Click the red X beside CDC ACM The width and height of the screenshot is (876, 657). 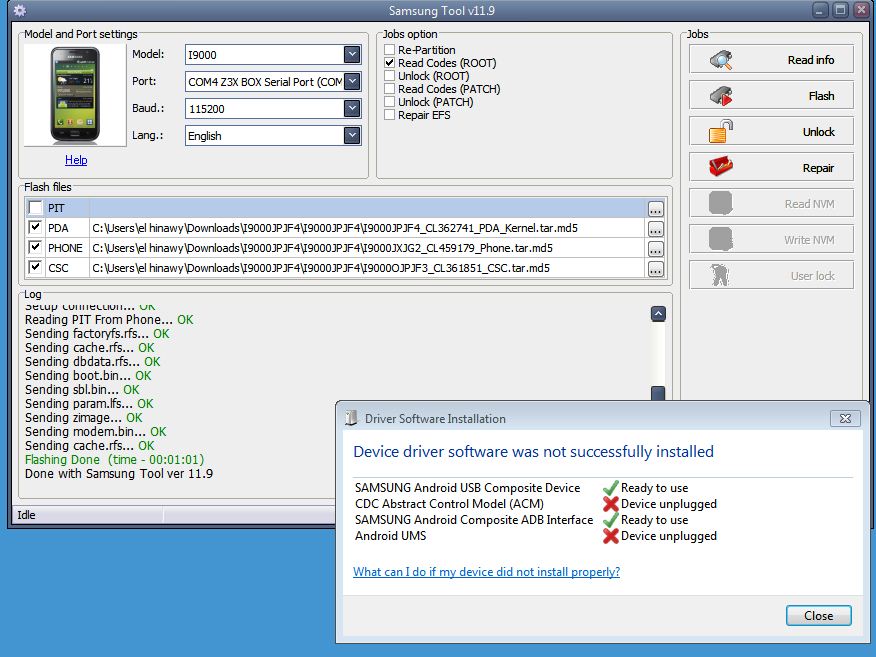[611, 504]
